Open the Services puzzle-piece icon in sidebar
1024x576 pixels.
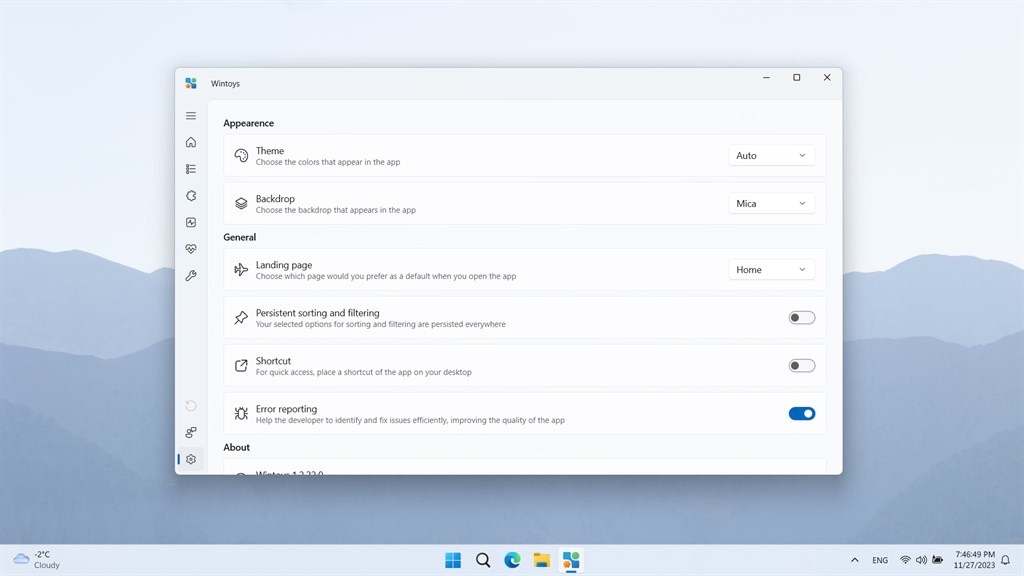coord(191,196)
